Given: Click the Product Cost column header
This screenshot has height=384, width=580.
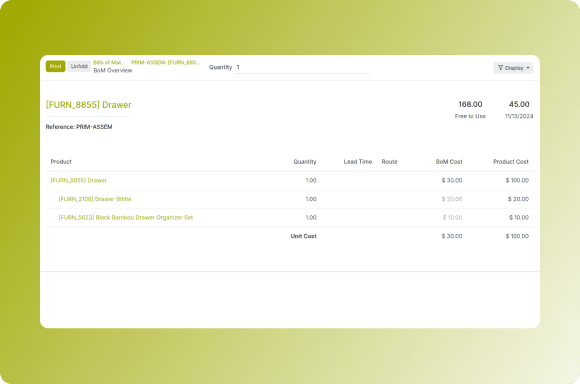Looking at the screenshot, I should pos(511,162).
